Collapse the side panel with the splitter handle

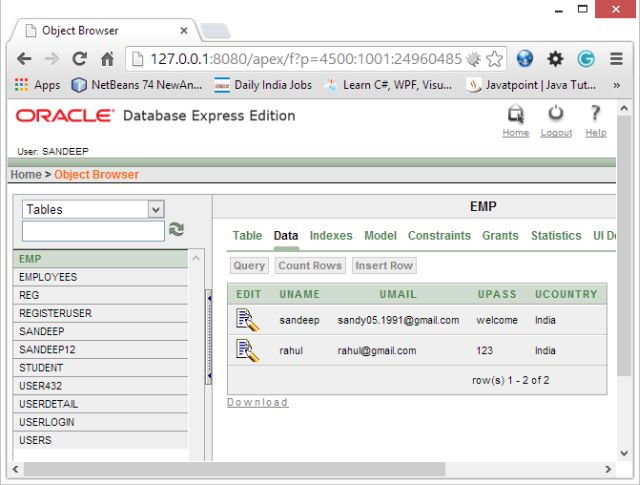209,337
